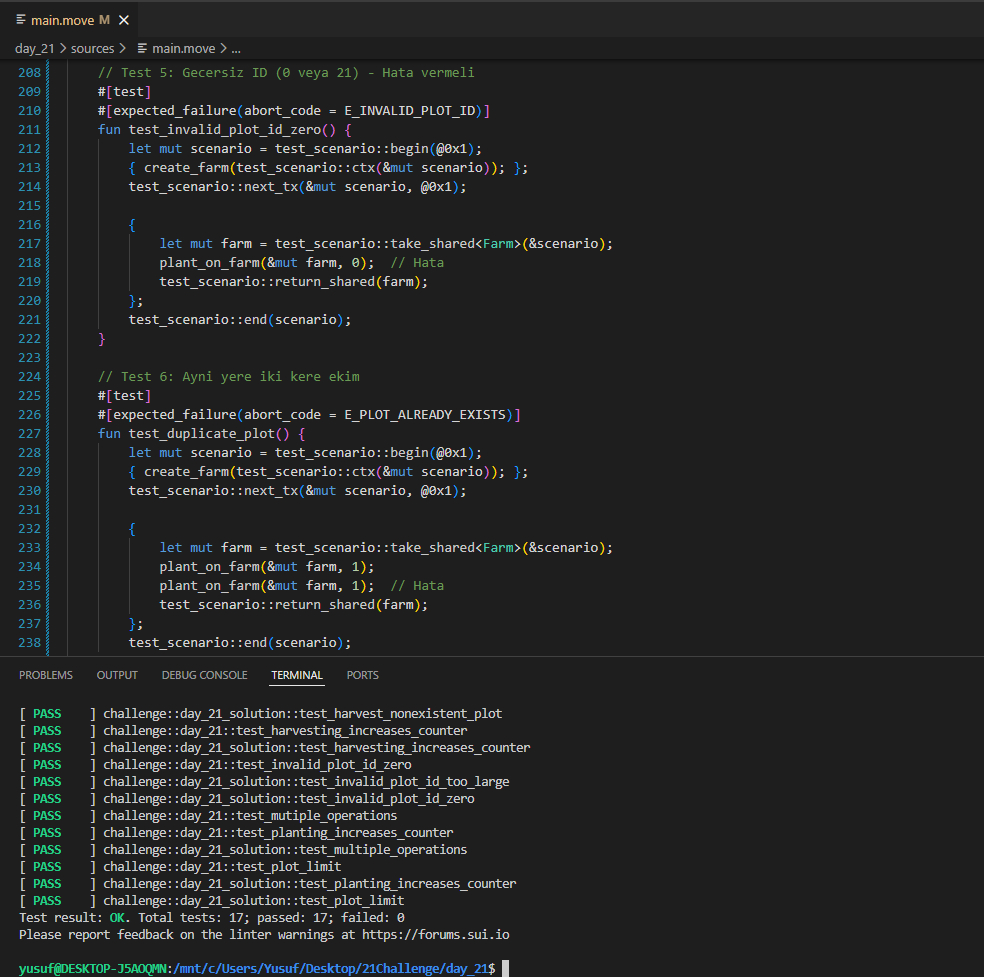Image resolution: width=984 pixels, height=977 pixels.
Task: Click the file icon in breadcrumb
Action: click(142, 48)
